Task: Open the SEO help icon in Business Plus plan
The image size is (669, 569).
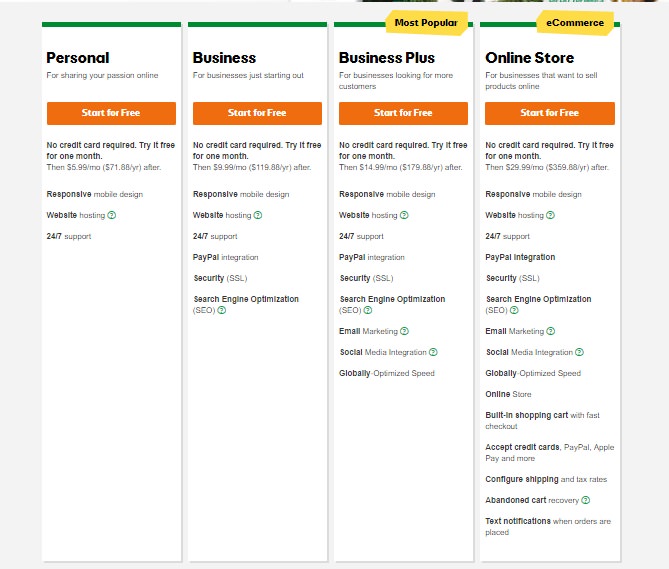Action: (368, 310)
